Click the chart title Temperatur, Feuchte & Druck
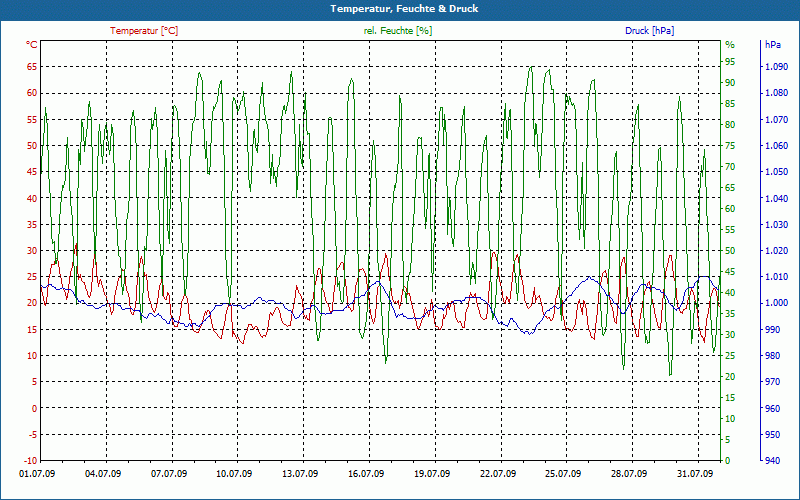 pos(400,9)
